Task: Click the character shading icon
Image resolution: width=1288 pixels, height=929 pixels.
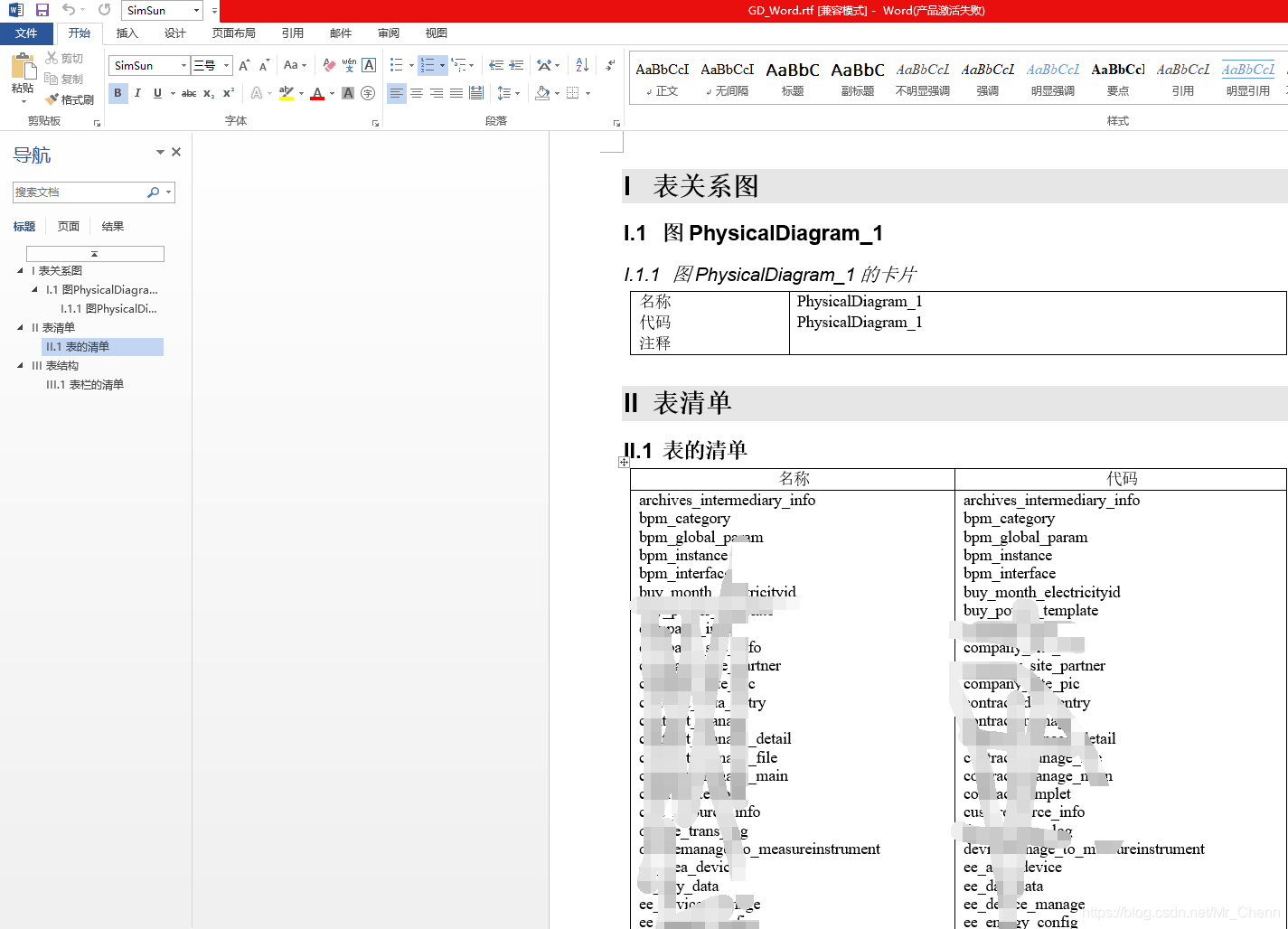Action: [348, 93]
